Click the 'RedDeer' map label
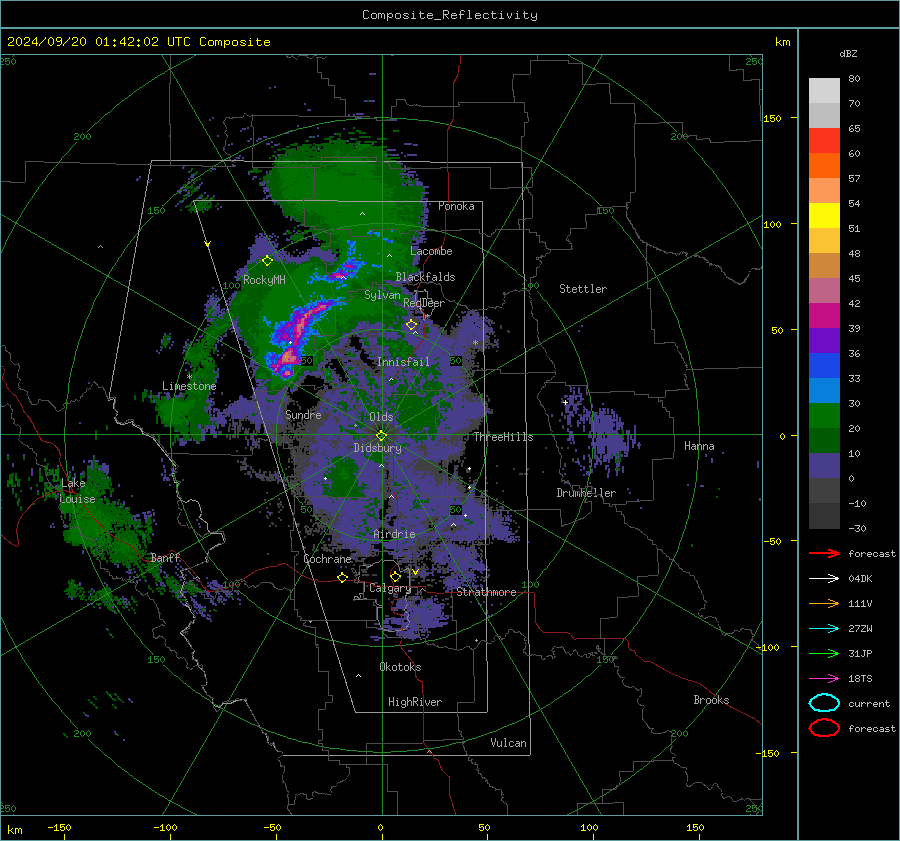This screenshot has height=841, width=900. 424,303
